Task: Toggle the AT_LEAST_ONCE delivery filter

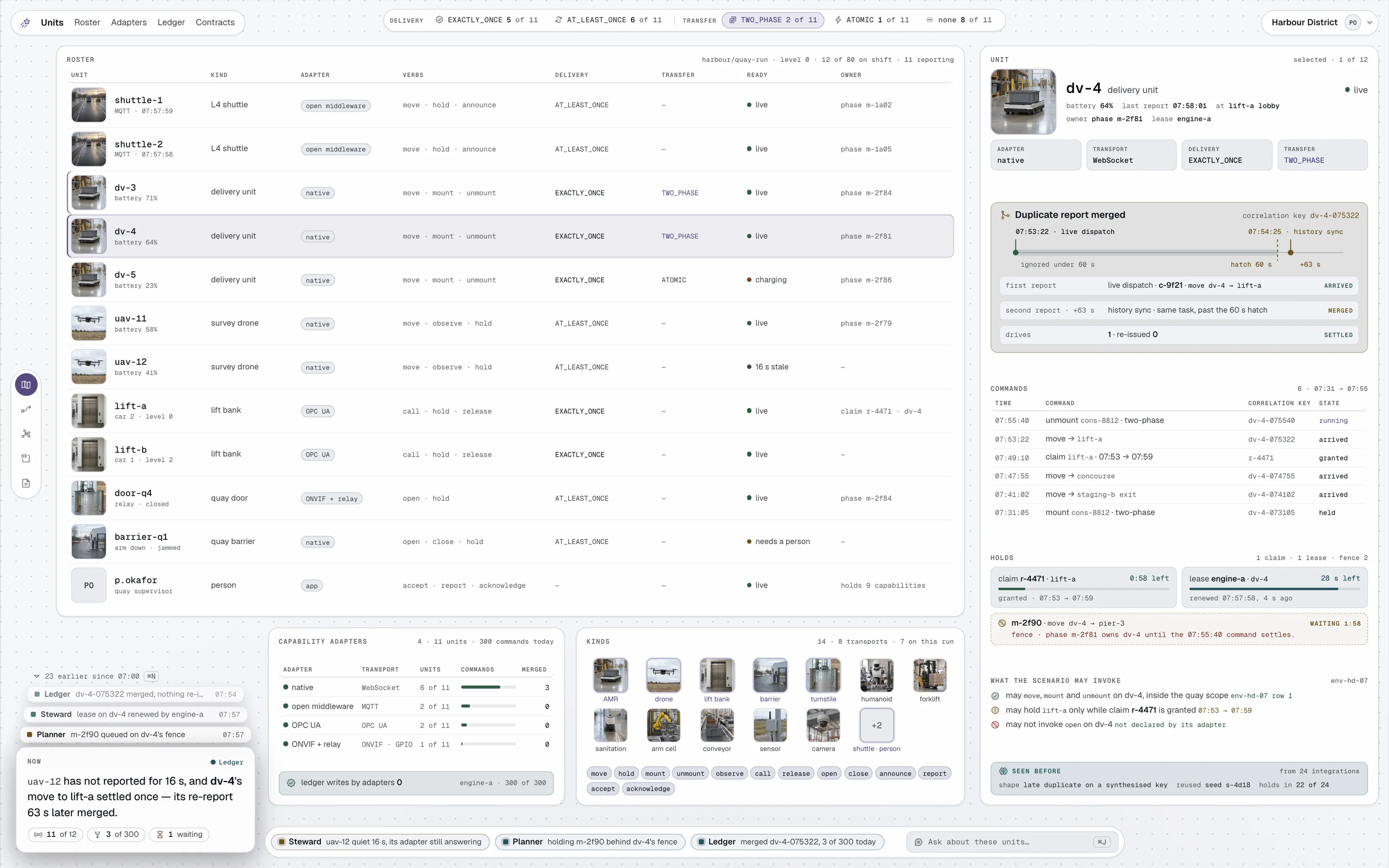Action: (608, 20)
